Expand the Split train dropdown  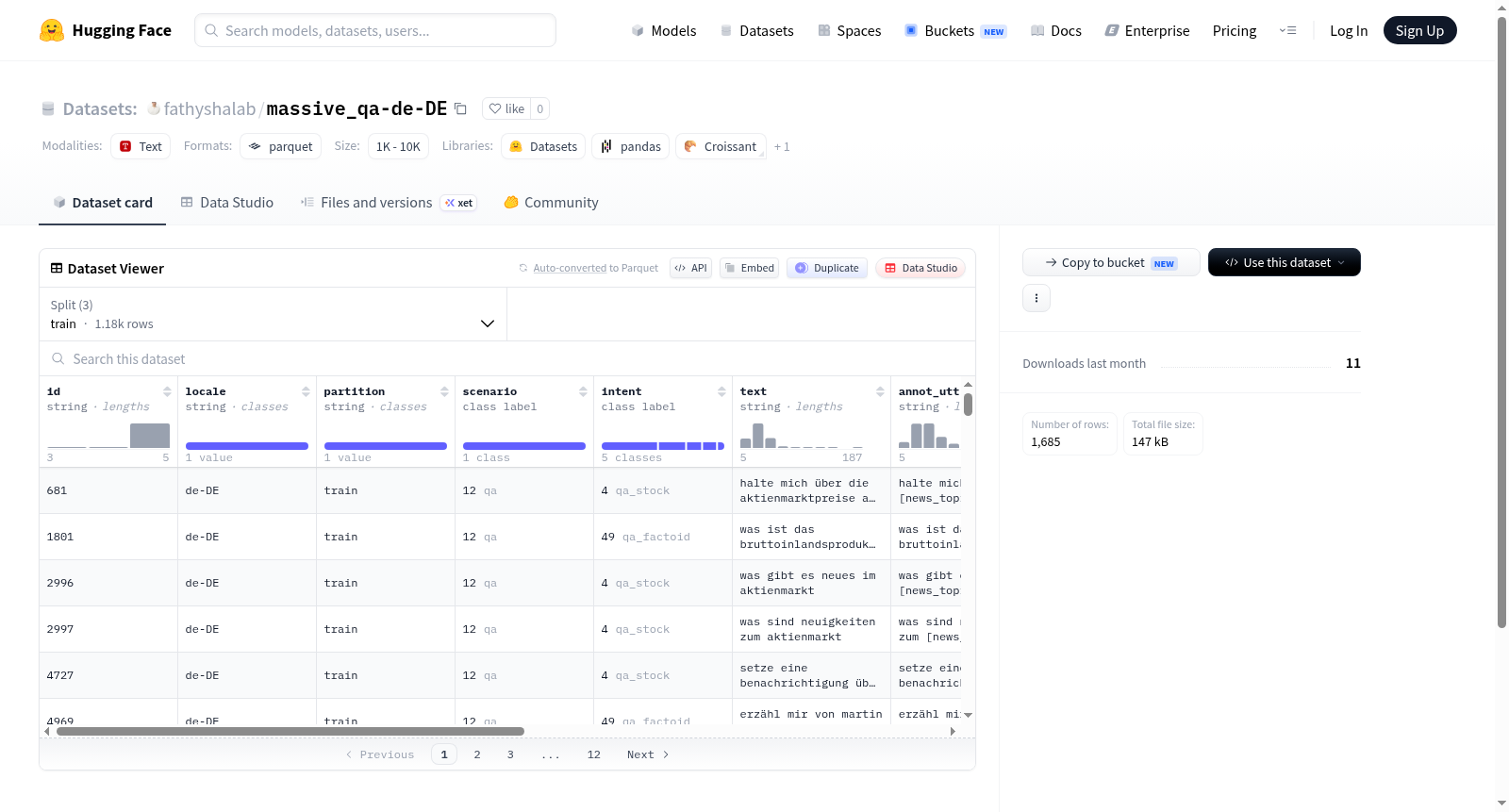(x=273, y=314)
